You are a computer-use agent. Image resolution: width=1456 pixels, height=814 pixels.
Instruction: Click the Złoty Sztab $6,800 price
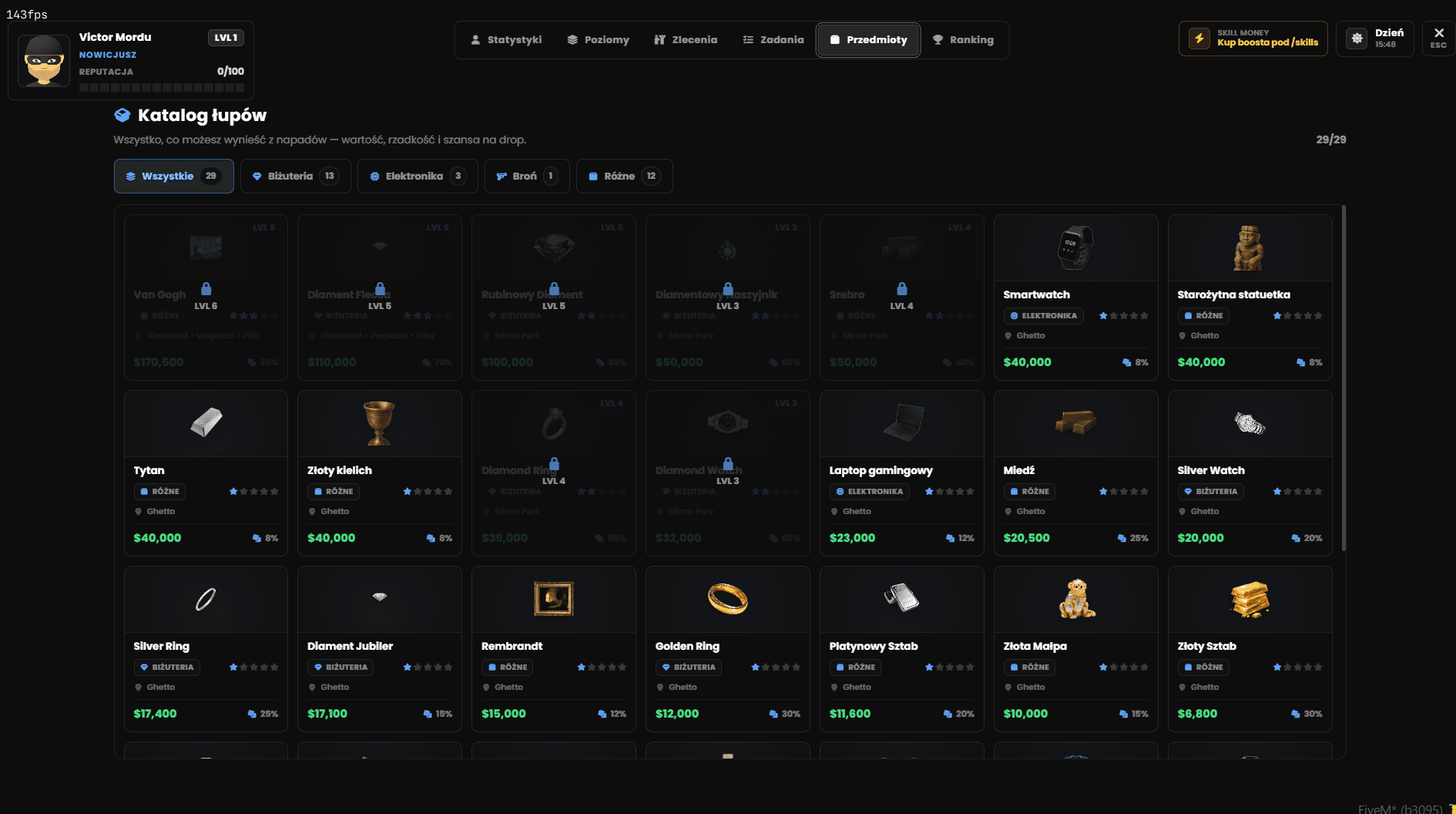[1197, 714]
